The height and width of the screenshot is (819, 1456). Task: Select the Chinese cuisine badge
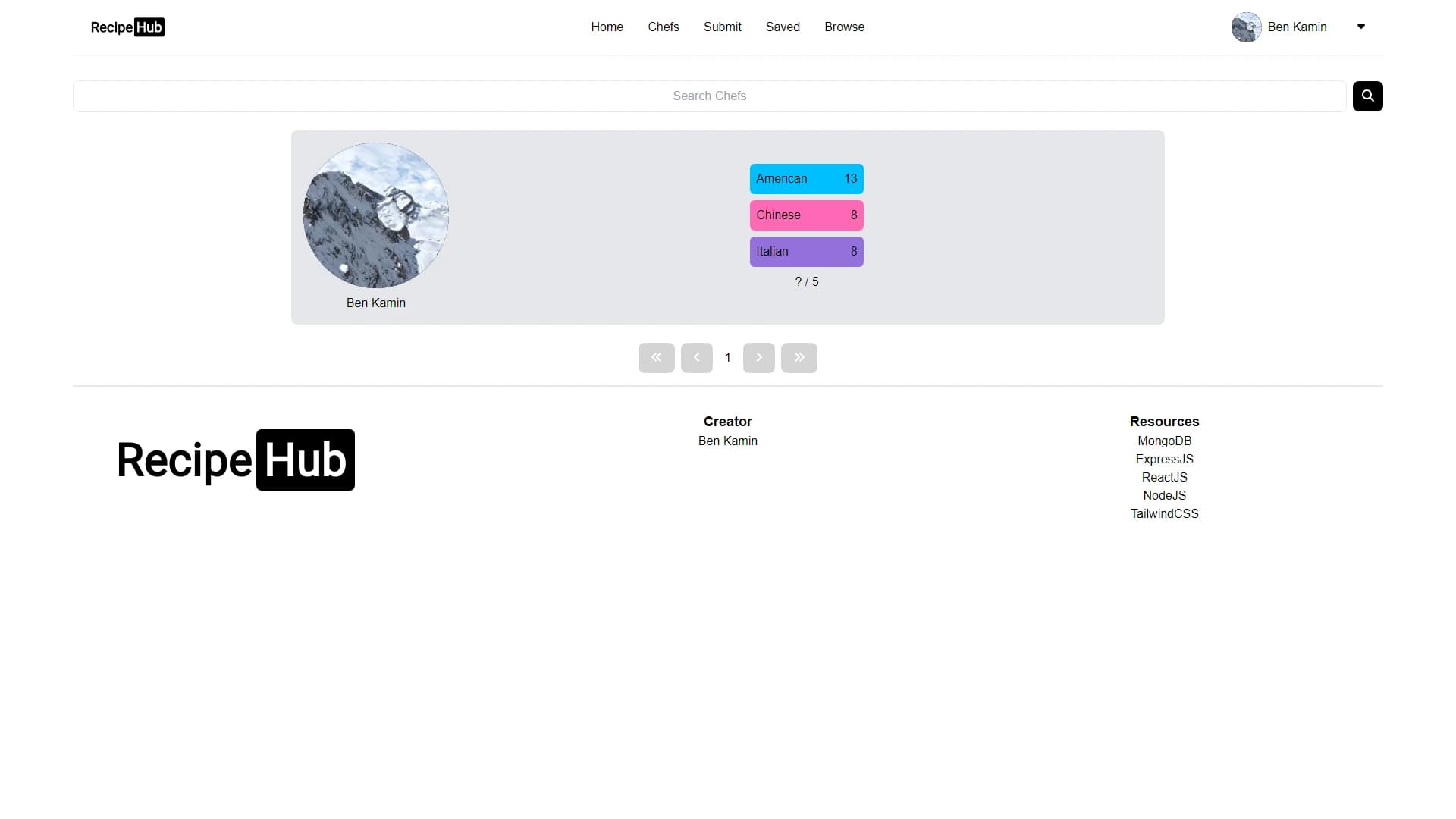pos(806,215)
